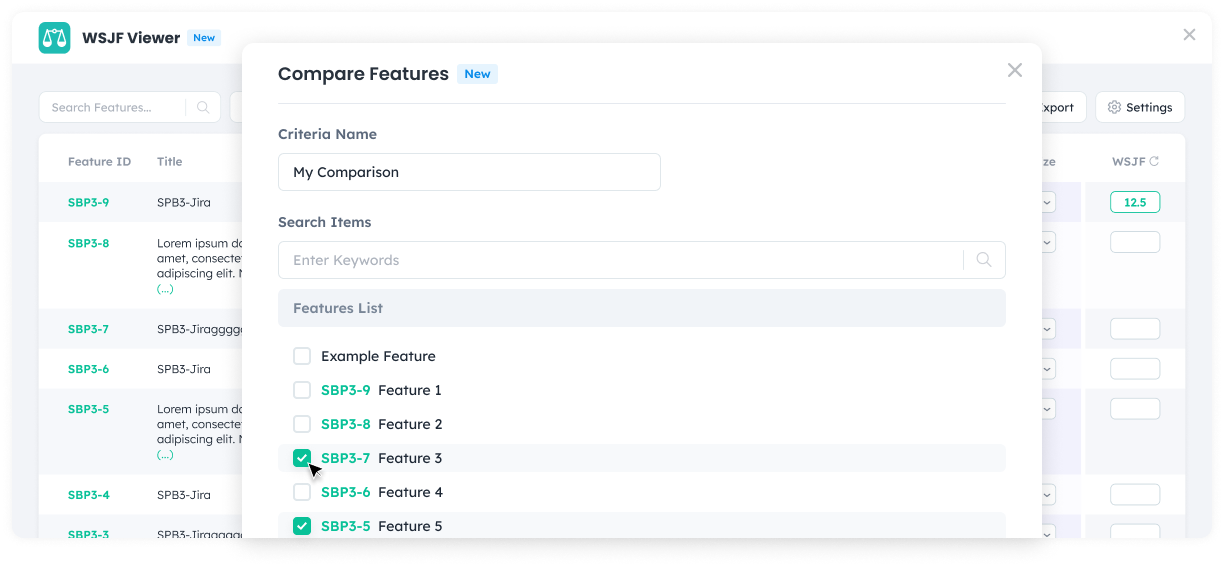1224x567 pixels.
Task: Click the WSJF value box showing 12.5
Action: click(1135, 202)
